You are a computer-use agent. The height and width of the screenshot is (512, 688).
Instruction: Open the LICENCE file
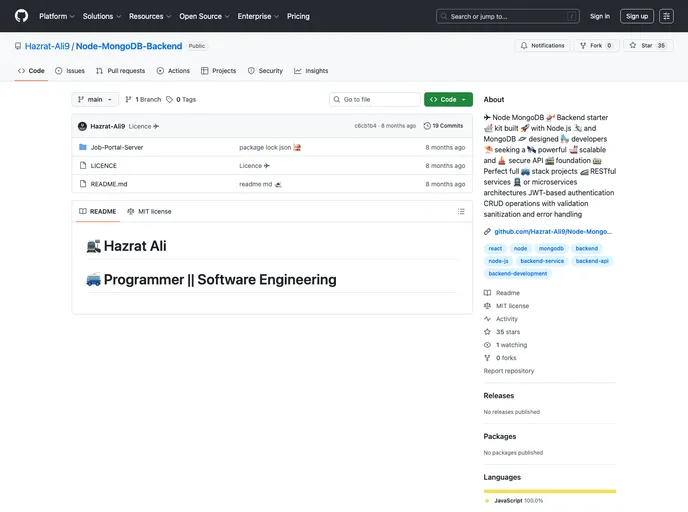[x=104, y=166]
